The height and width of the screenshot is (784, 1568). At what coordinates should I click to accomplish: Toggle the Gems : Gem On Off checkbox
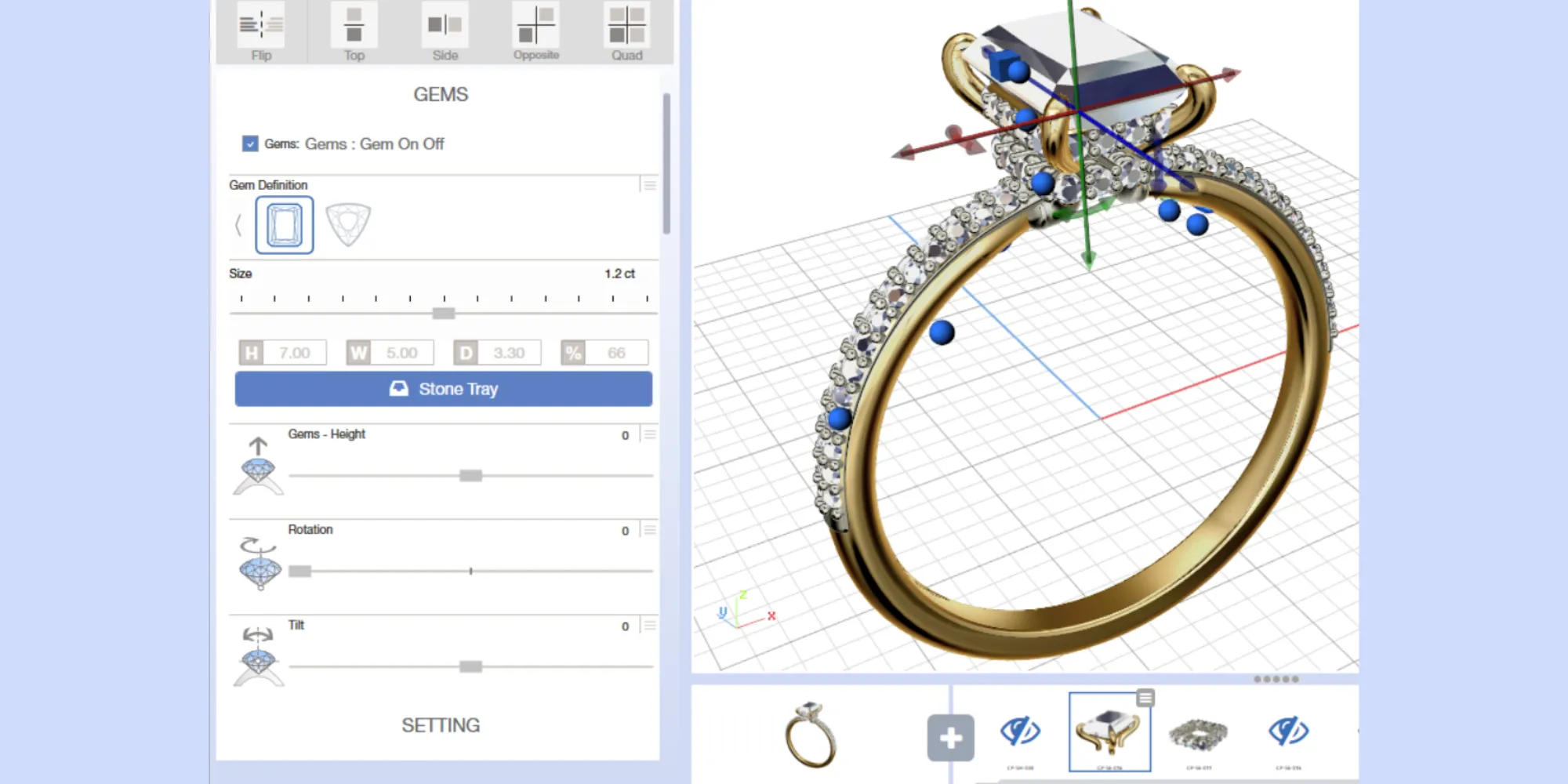coord(250,143)
